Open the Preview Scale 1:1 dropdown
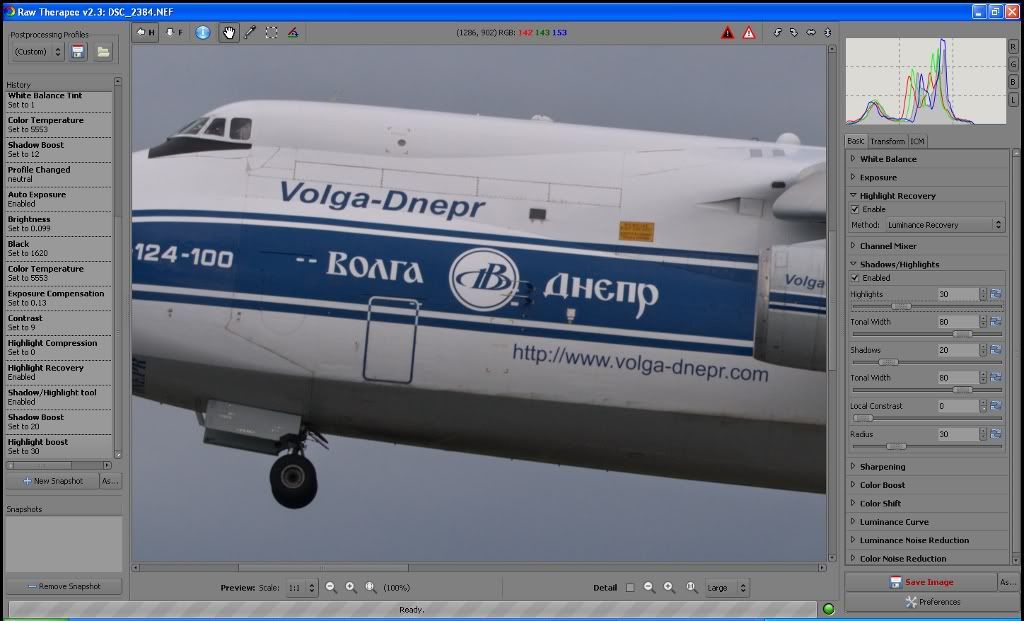Screen dimensions: 1024x621 [x=301, y=588]
